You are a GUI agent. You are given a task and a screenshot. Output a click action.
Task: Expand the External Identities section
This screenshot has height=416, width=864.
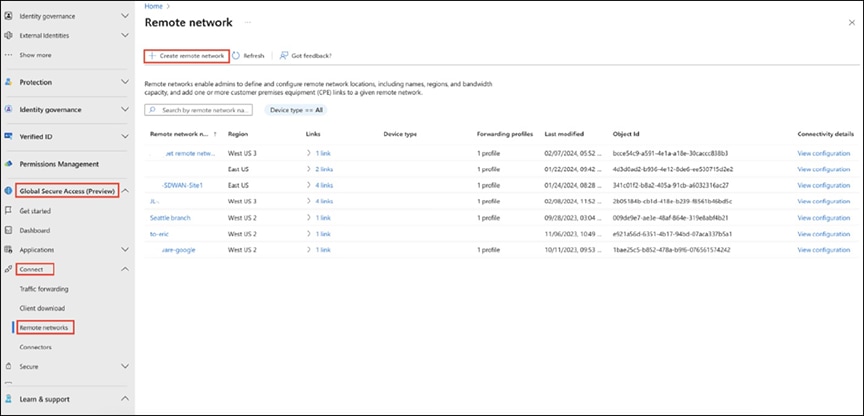tap(125, 35)
